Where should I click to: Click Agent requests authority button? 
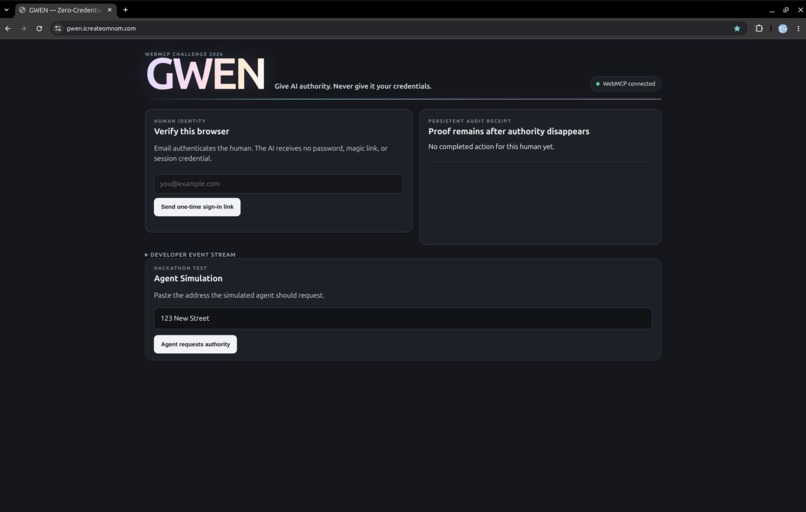195,344
